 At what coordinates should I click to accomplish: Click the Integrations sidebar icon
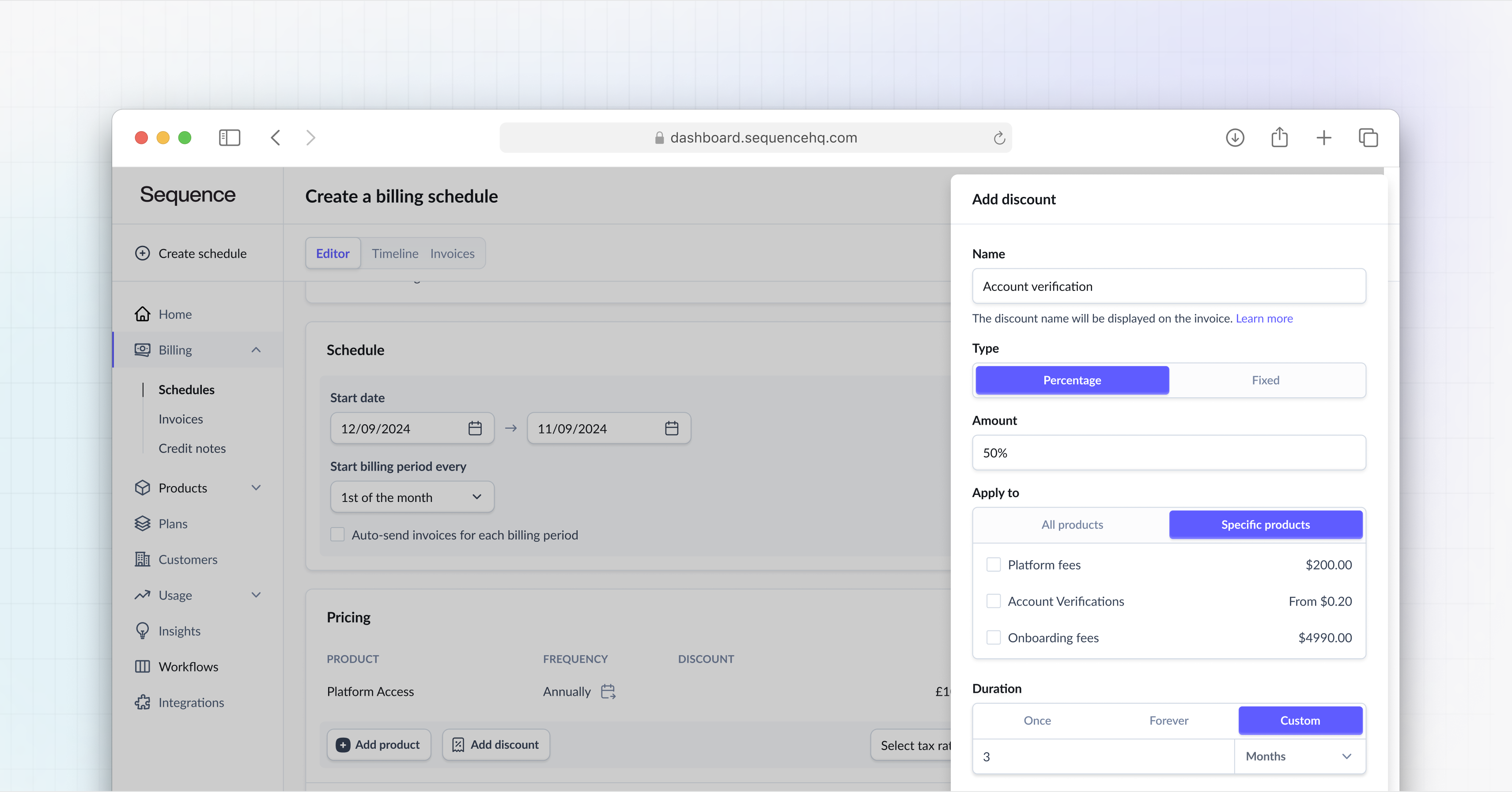pyautogui.click(x=144, y=702)
